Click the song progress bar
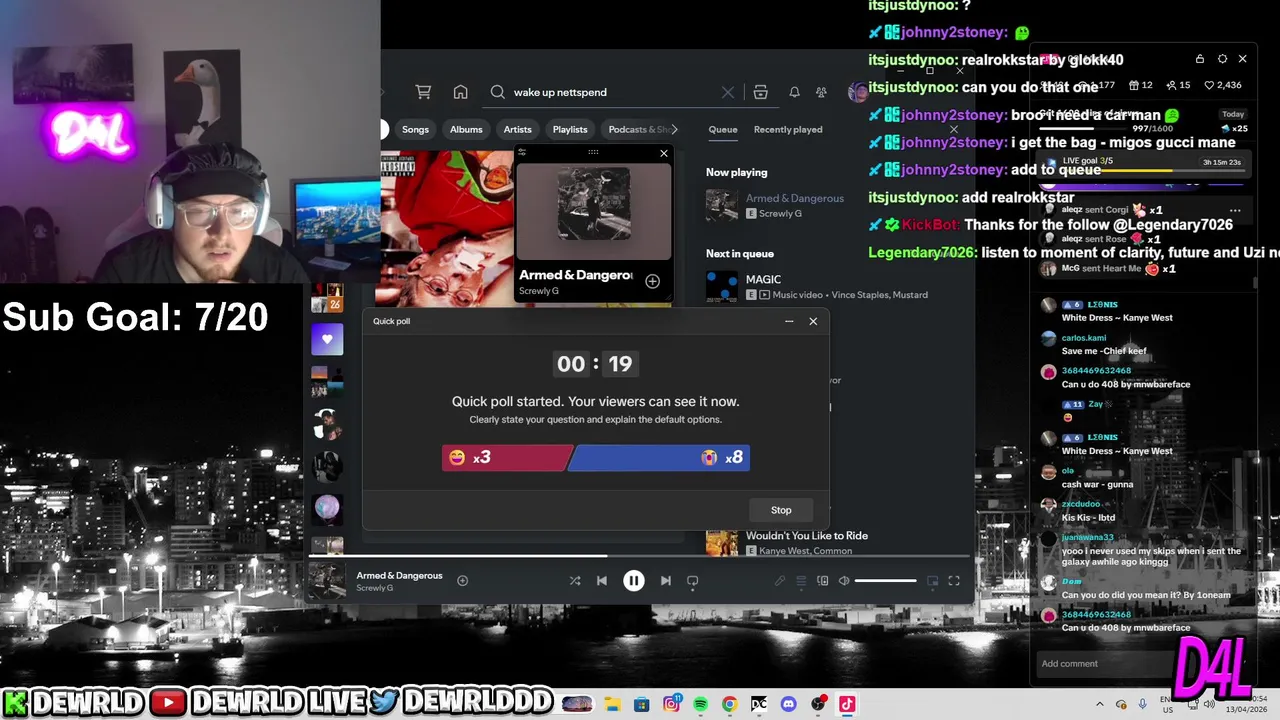The width and height of the screenshot is (1280, 720). point(638,556)
